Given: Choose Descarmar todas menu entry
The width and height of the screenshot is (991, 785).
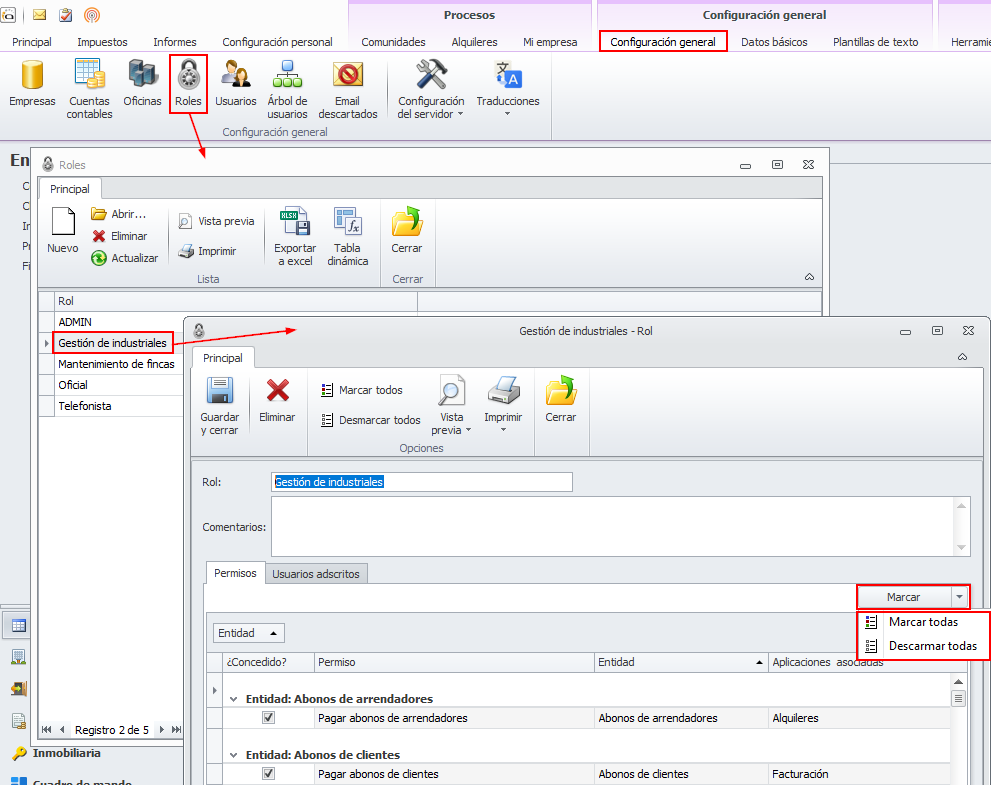Looking at the screenshot, I should pos(923,646).
